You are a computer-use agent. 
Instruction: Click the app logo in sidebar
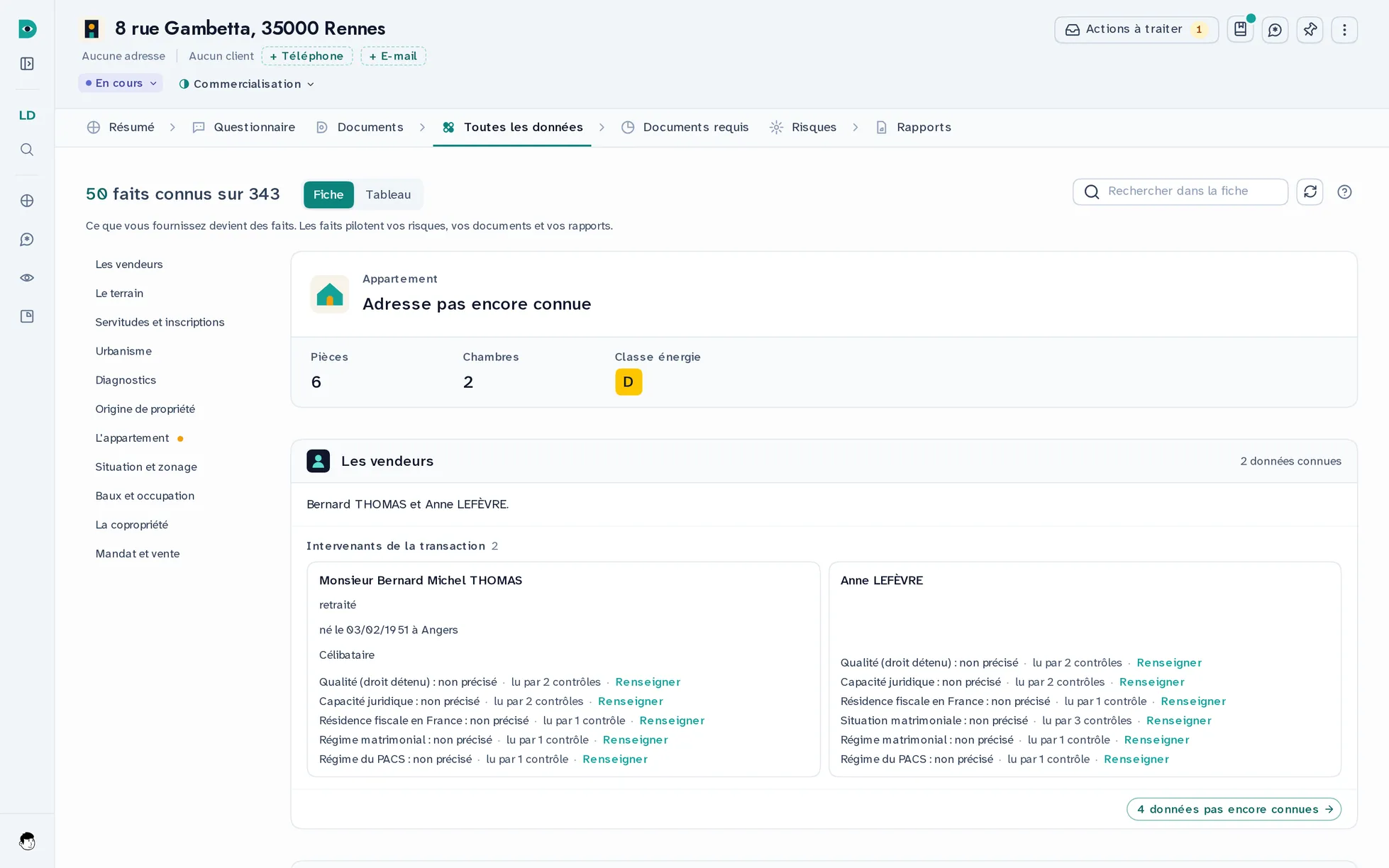click(27, 29)
